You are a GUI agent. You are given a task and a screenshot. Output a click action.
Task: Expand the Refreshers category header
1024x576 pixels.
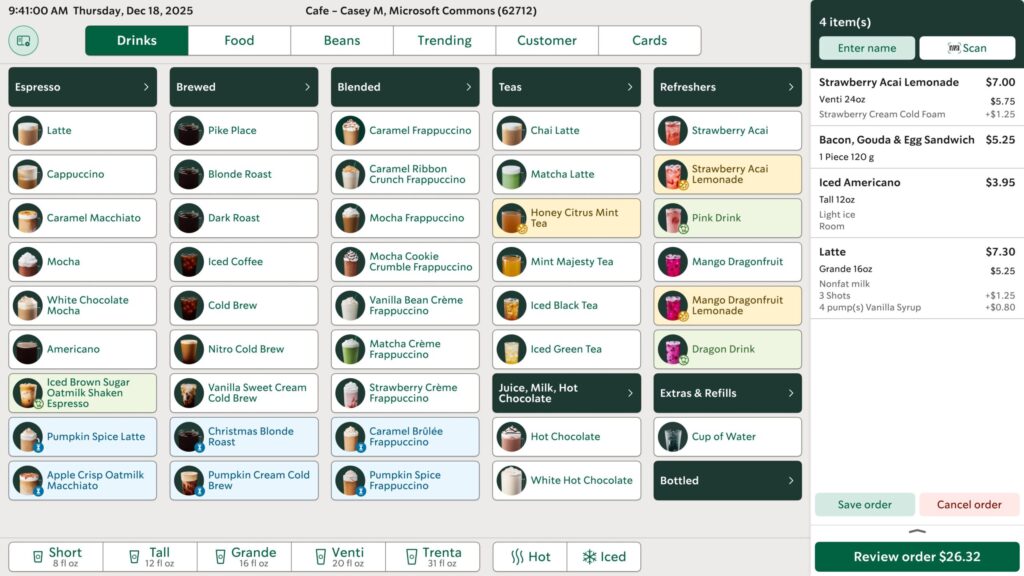point(728,87)
